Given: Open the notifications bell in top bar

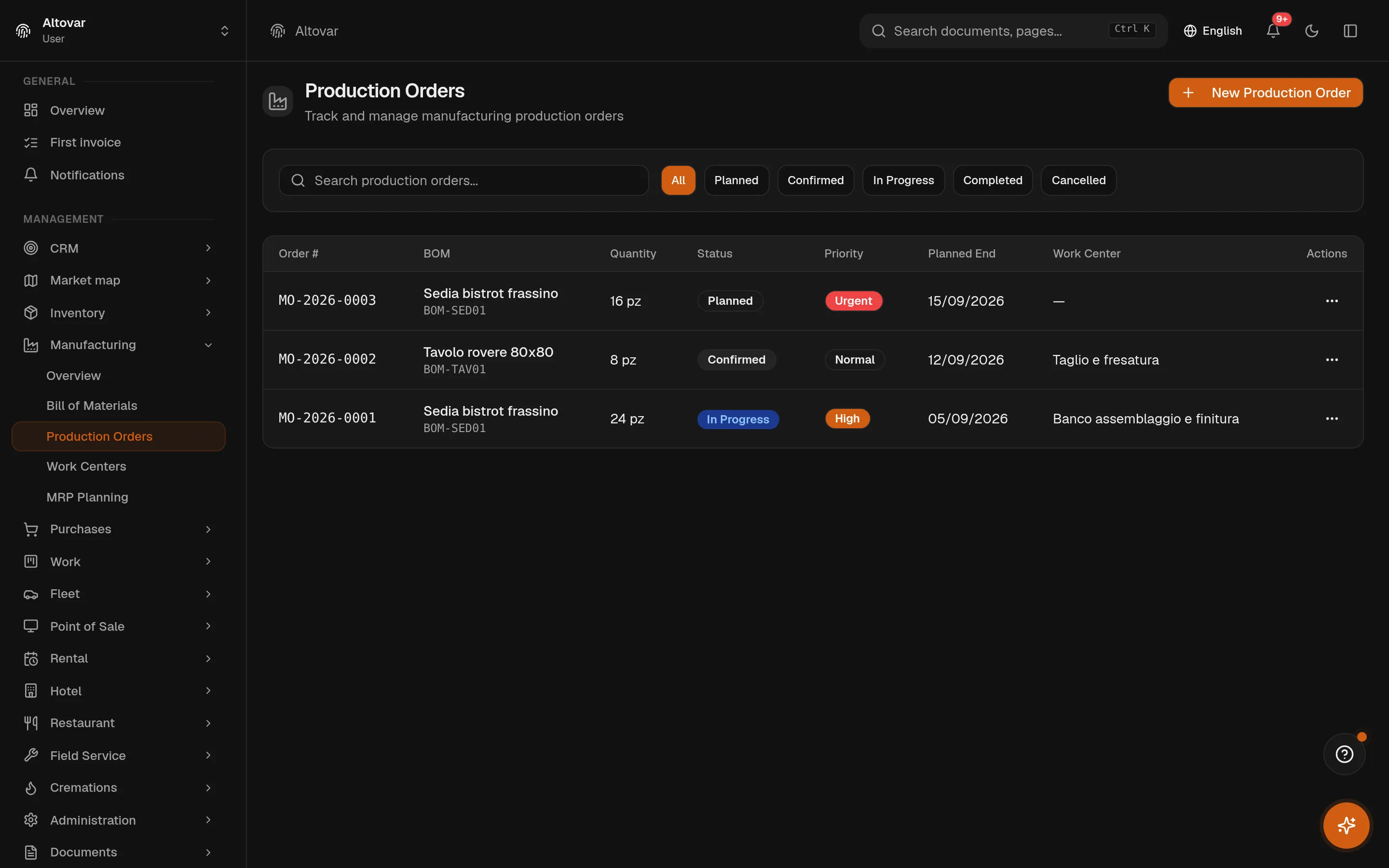Looking at the screenshot, I should click(x=1272, y=31).
